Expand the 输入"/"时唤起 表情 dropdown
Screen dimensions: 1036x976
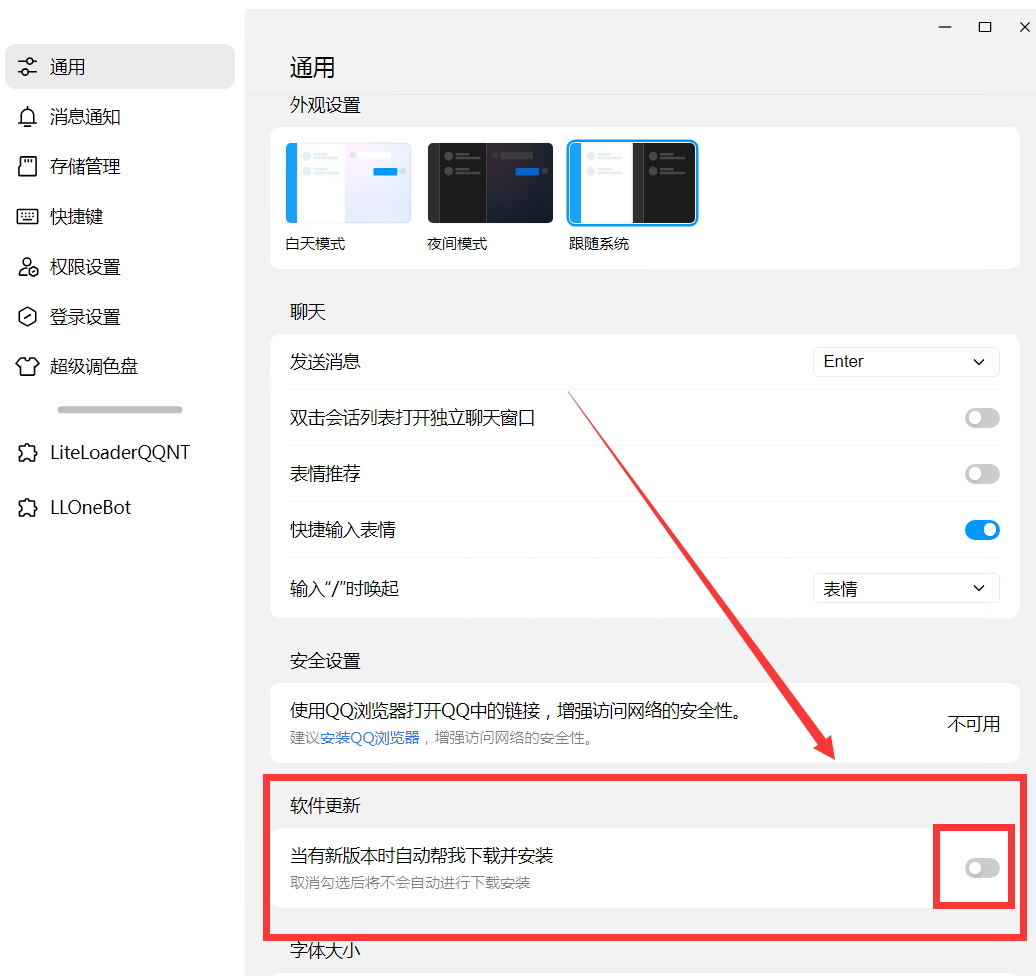(905, 589)
